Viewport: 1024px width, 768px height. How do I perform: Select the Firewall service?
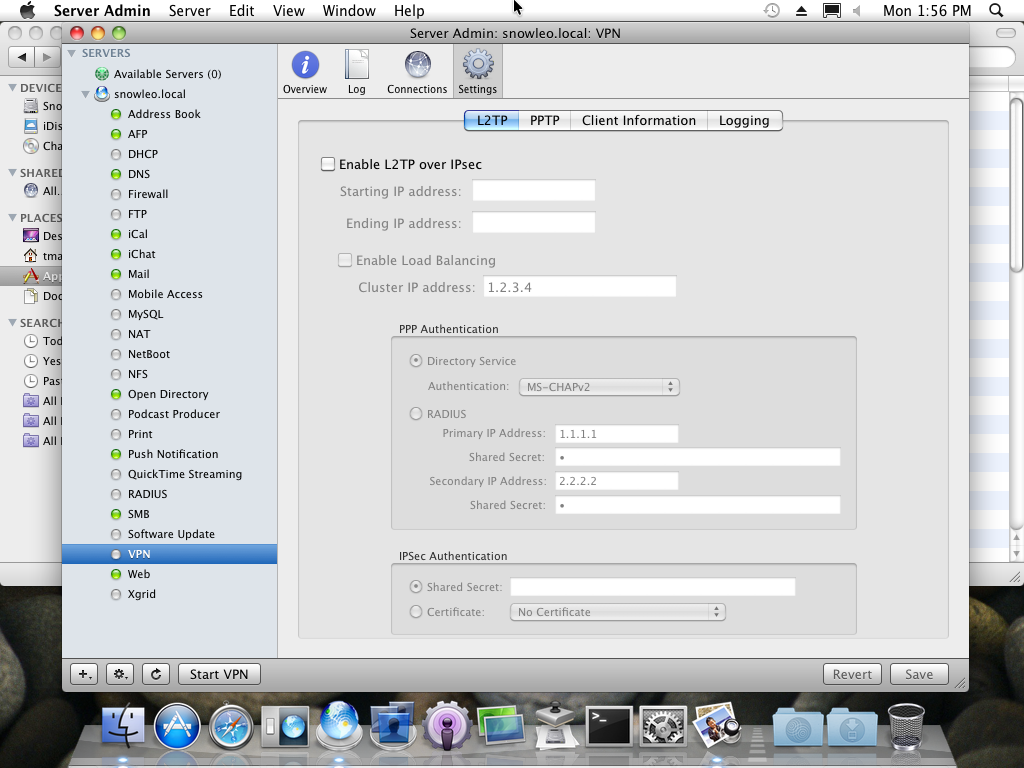[170, 194]
